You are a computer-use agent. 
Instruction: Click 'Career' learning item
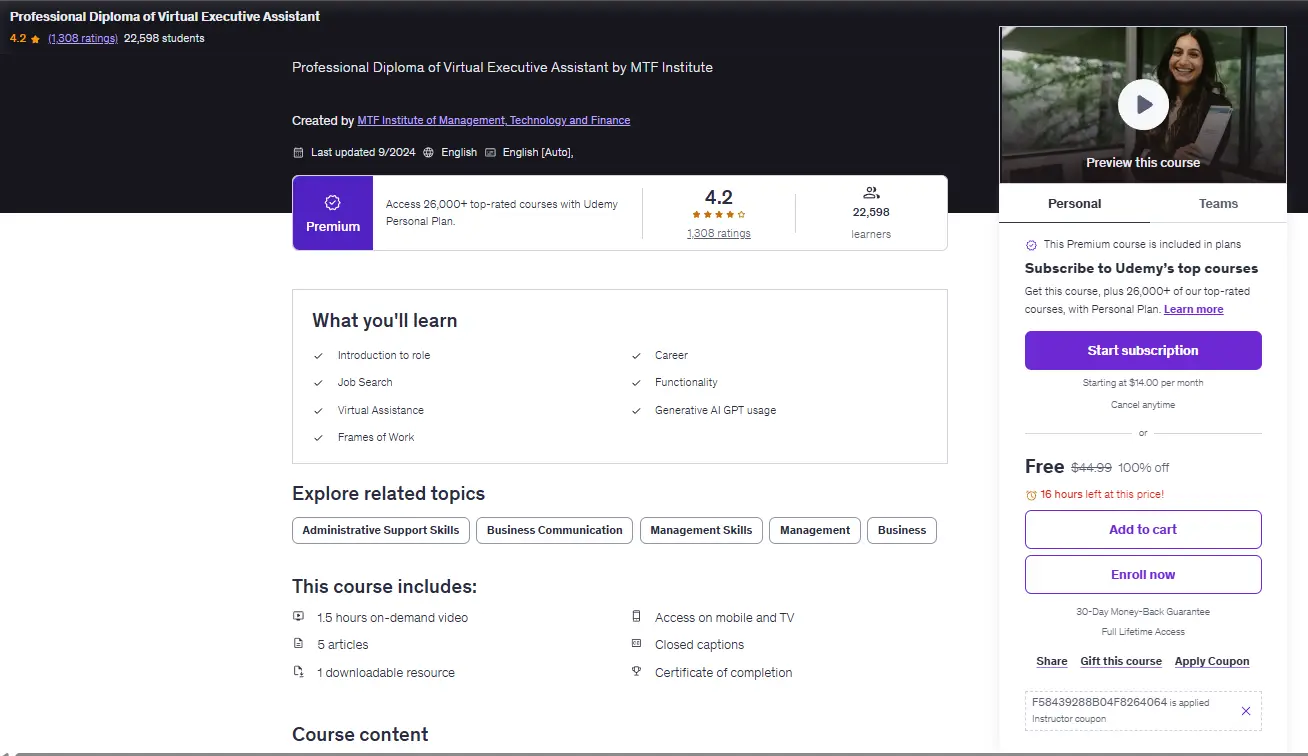[672, 355]
